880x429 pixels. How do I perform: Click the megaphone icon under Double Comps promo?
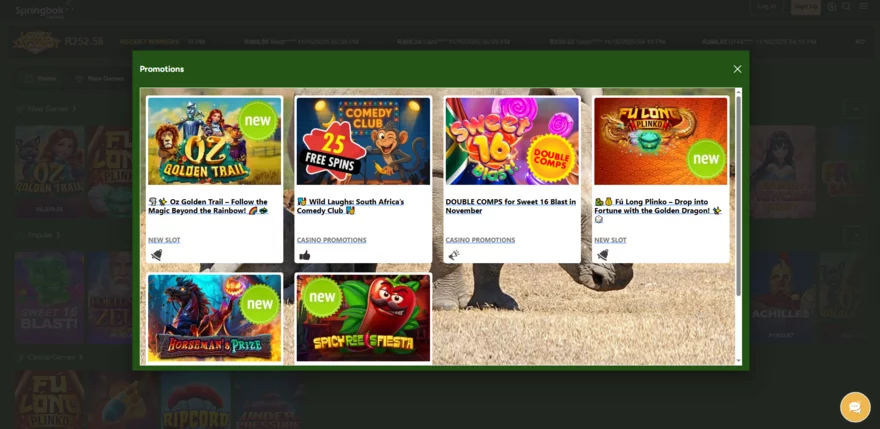click(x=454, y=255)
